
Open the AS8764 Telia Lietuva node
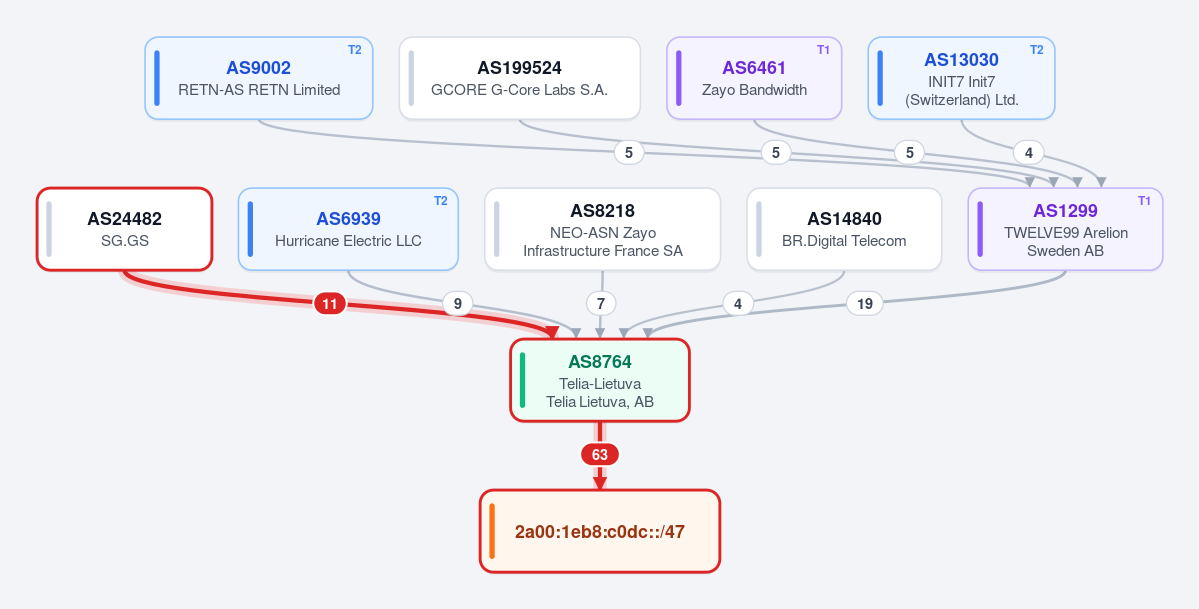tap(600, 380)
